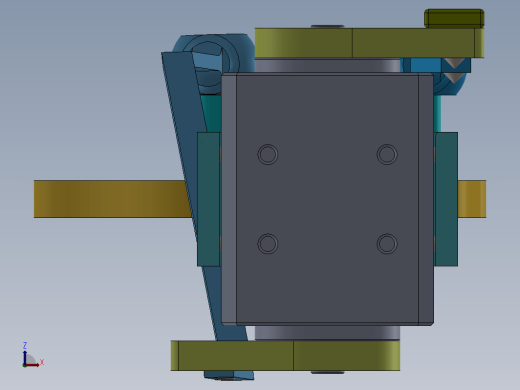The image size is (520, 390).
Task: Select the upper-right hole on gray block
Action: click(387, 154)
